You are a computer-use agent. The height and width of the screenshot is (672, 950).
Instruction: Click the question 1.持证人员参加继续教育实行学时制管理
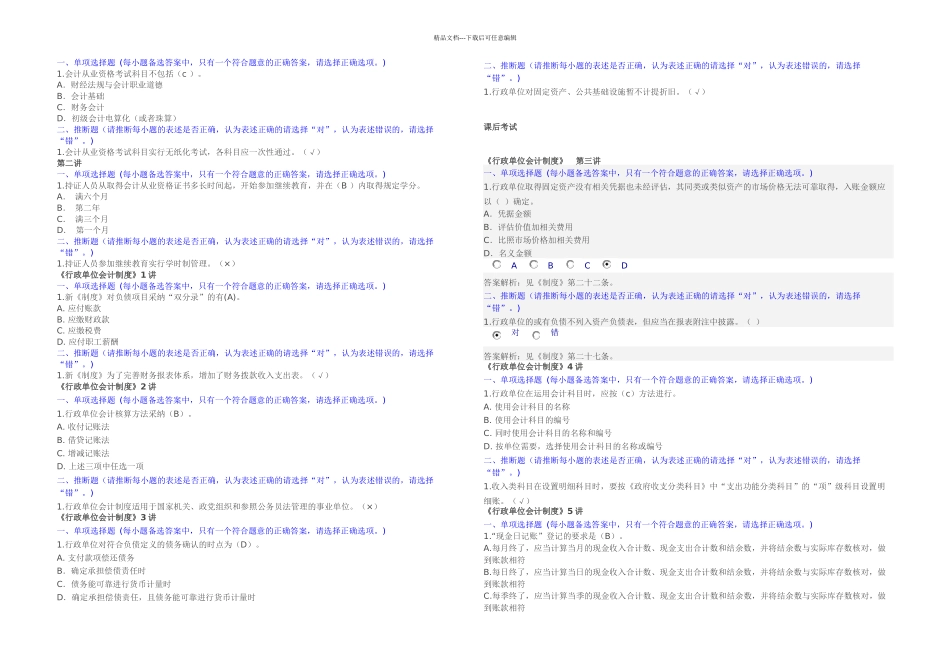coord(146,264)
